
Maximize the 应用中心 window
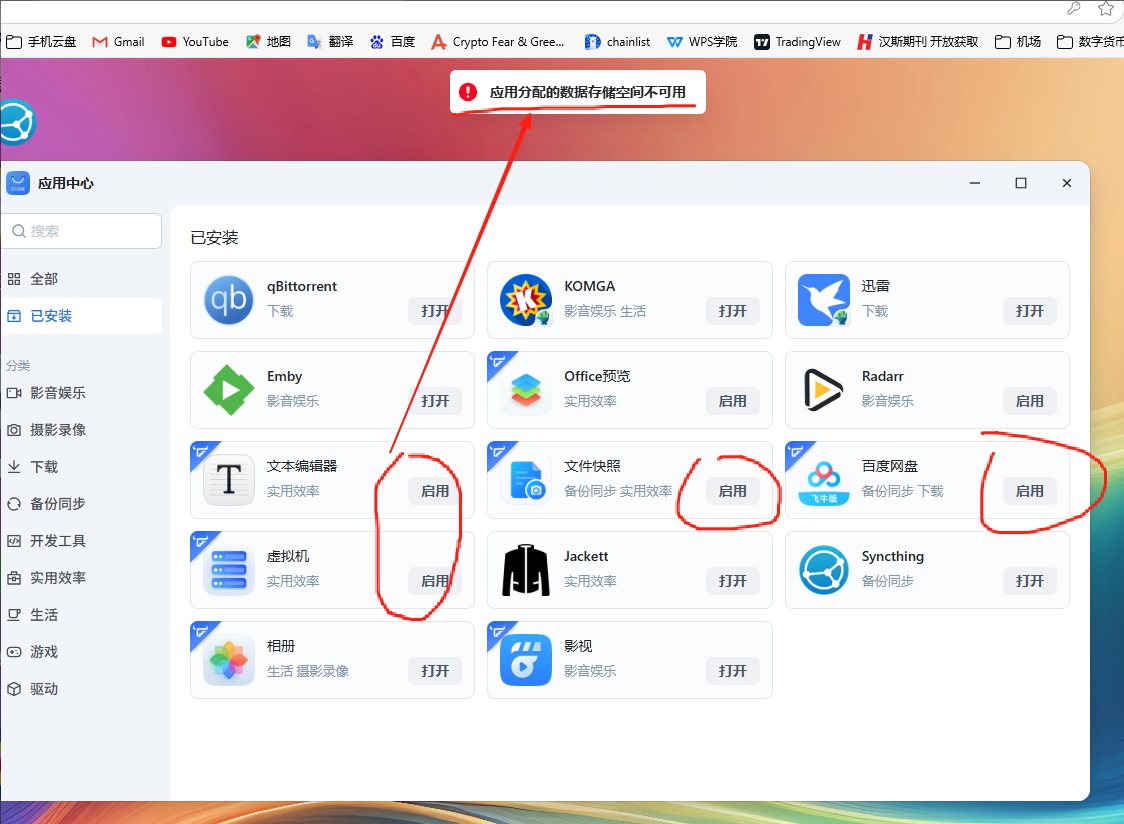tap(1021, 183)
